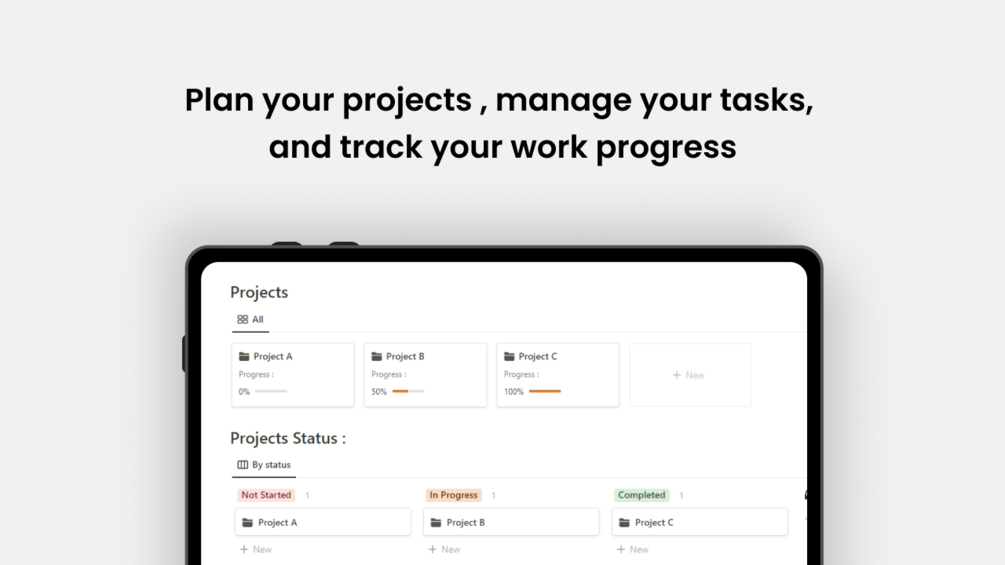Click Project C's 100% progress bar
Viewport: 1005px width, 565px height.
tap(545, 391)
